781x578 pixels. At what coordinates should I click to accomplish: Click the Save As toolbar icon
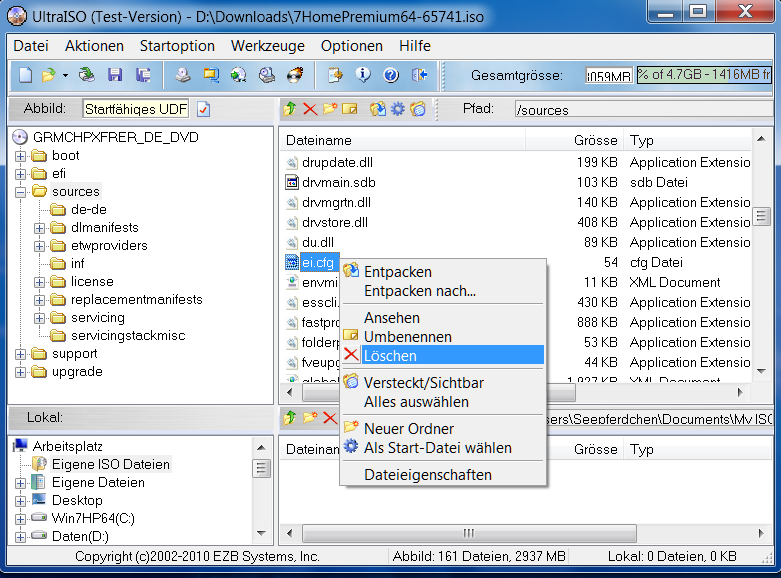(143, 75)
